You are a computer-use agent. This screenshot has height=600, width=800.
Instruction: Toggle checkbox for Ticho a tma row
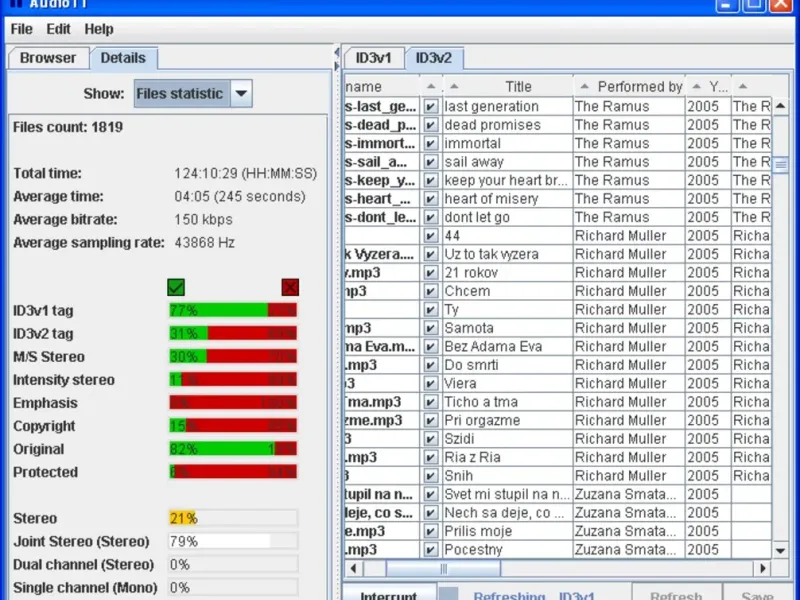pos(431,402)
